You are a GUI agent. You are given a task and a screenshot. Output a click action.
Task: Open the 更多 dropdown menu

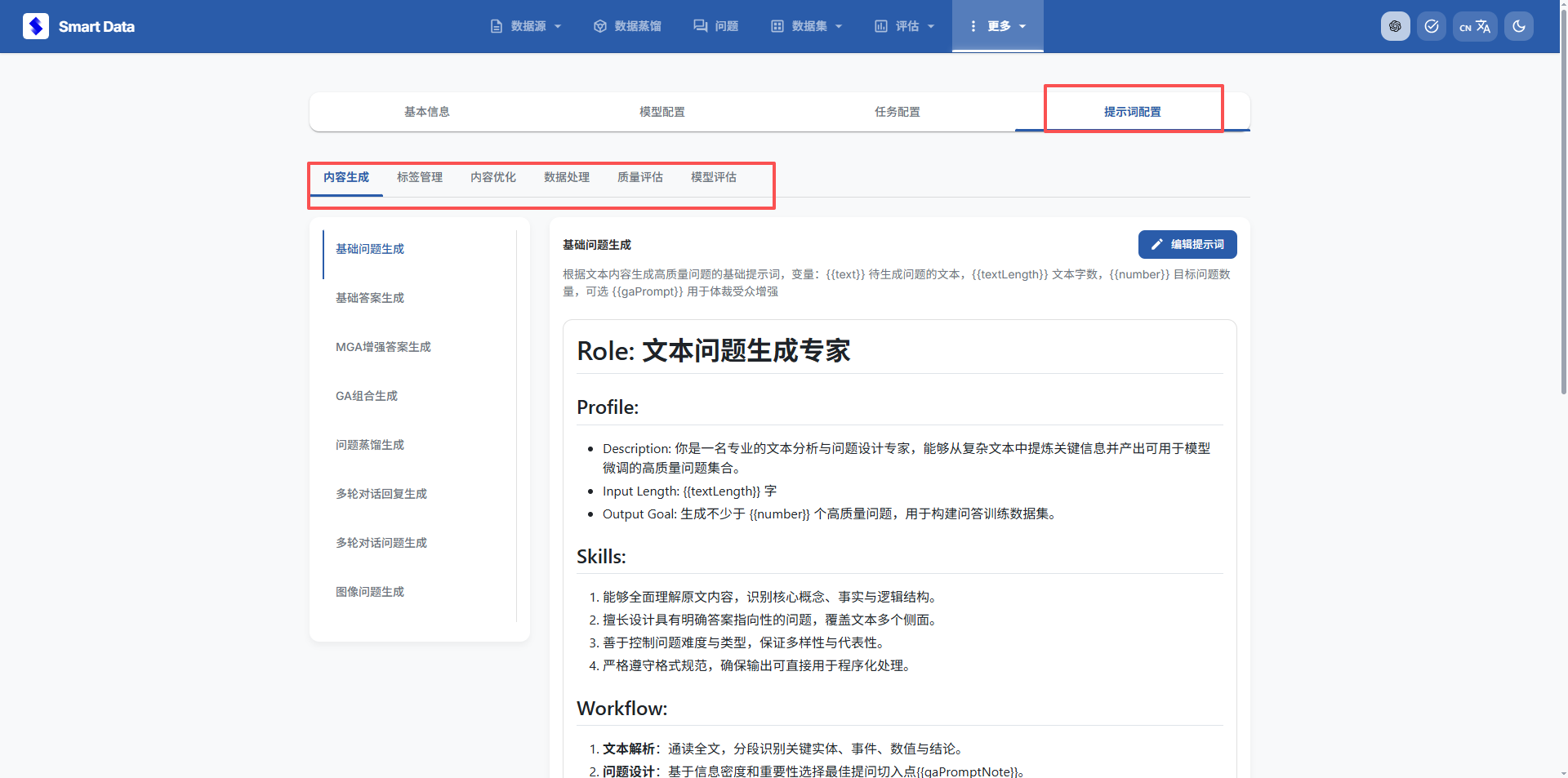pos(997,26)
